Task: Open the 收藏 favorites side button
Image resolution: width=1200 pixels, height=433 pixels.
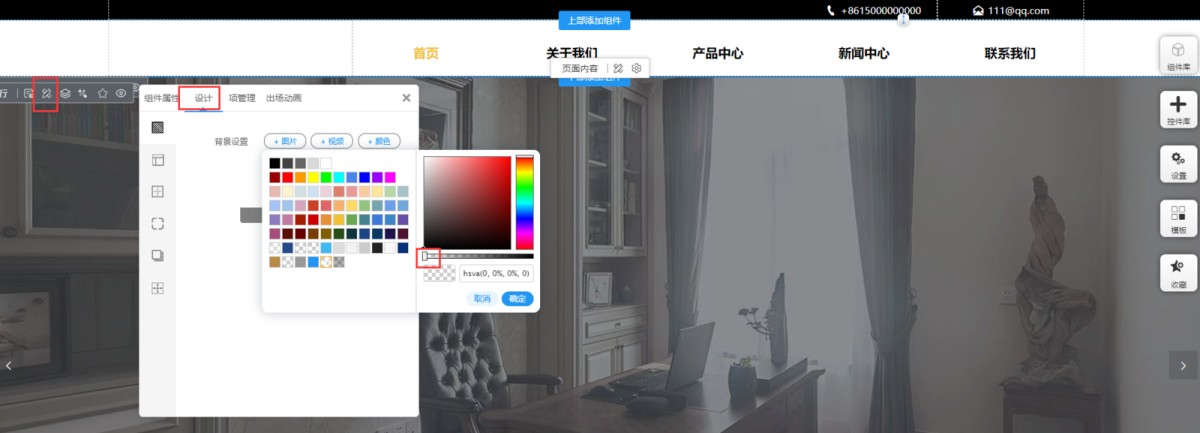Action: coord(1178,273)
